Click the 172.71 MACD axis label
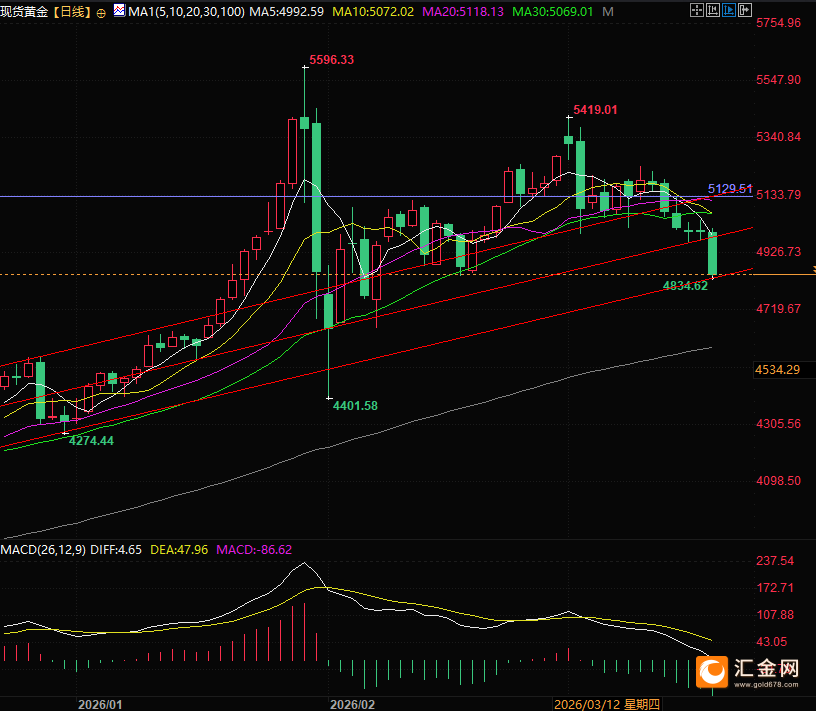Viewport: 816px width, 711px height. (775, 588)
